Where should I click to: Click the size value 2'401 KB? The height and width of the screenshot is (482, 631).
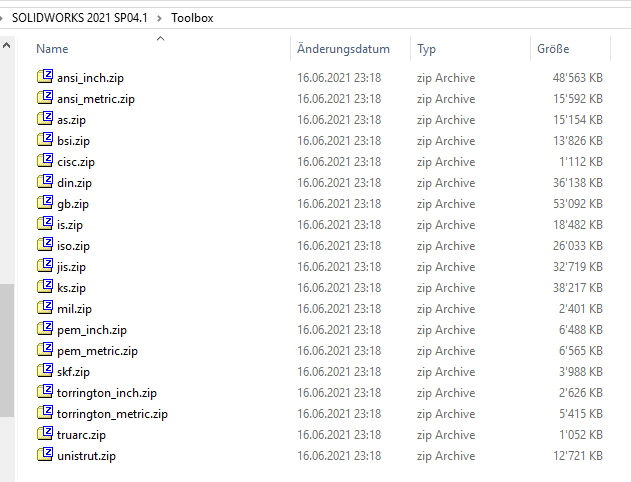581,309
